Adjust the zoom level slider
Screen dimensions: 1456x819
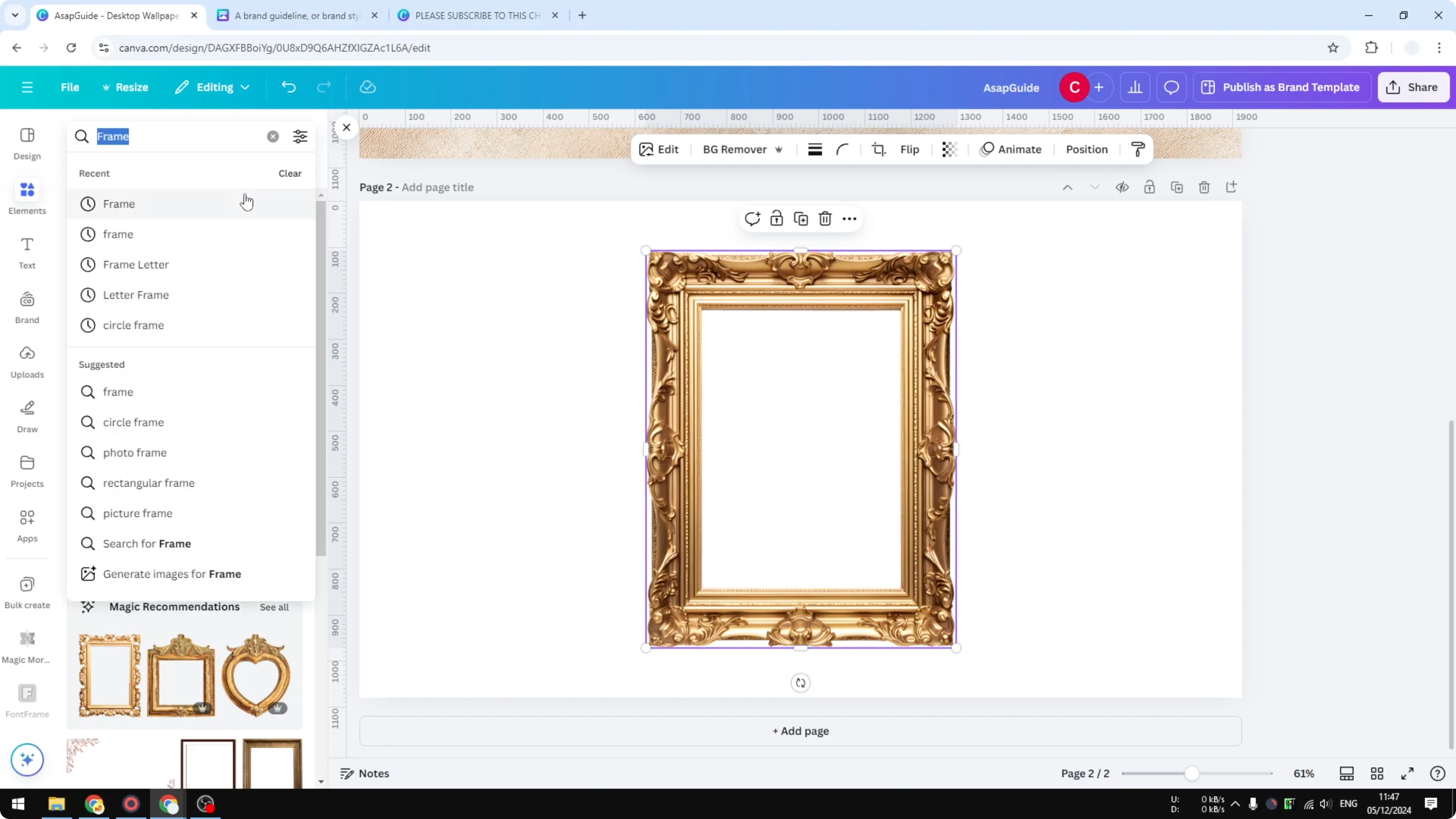[1192, 774]
